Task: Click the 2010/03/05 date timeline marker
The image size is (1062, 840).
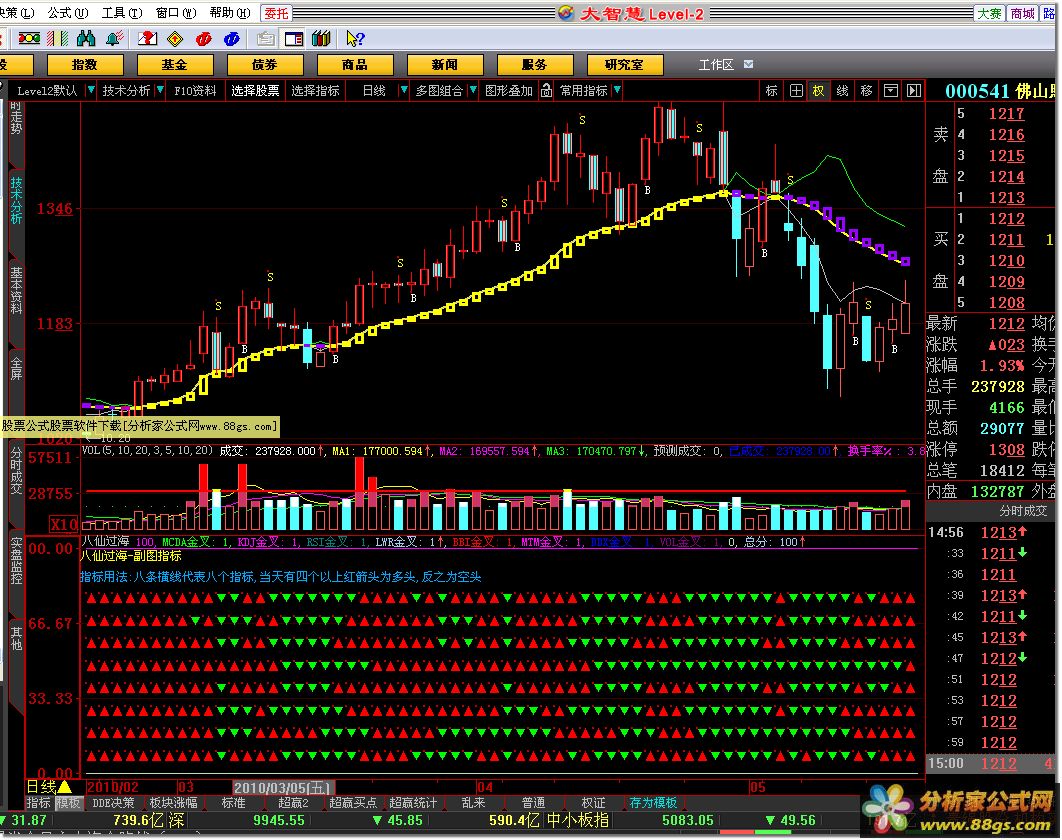Action: [282, 788]
